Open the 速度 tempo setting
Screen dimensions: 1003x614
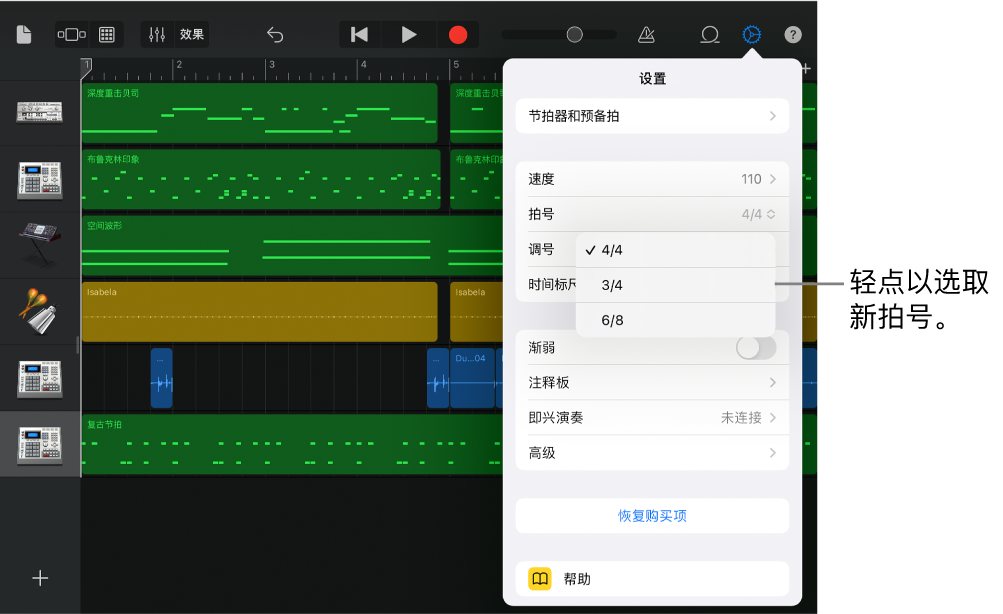[x=651, y=179]
